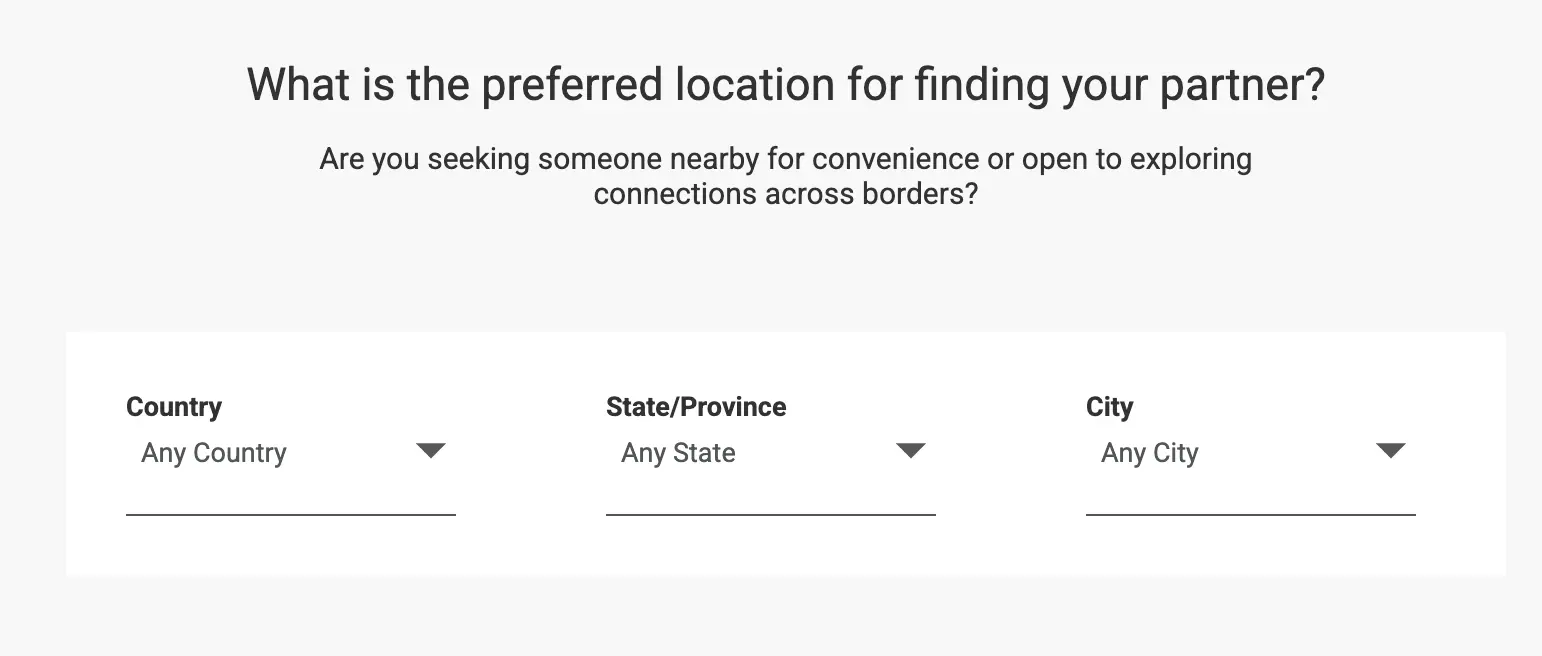Screen dimensions: 1542x656
Task: Click the State/Province field label
Action: [x=696, y=407]
